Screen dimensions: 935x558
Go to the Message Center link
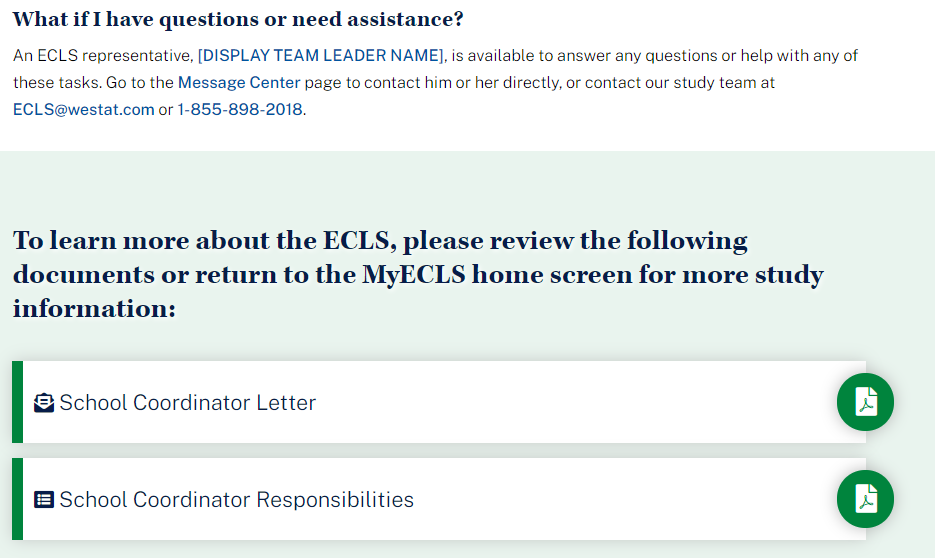click(x=239, y=83)
